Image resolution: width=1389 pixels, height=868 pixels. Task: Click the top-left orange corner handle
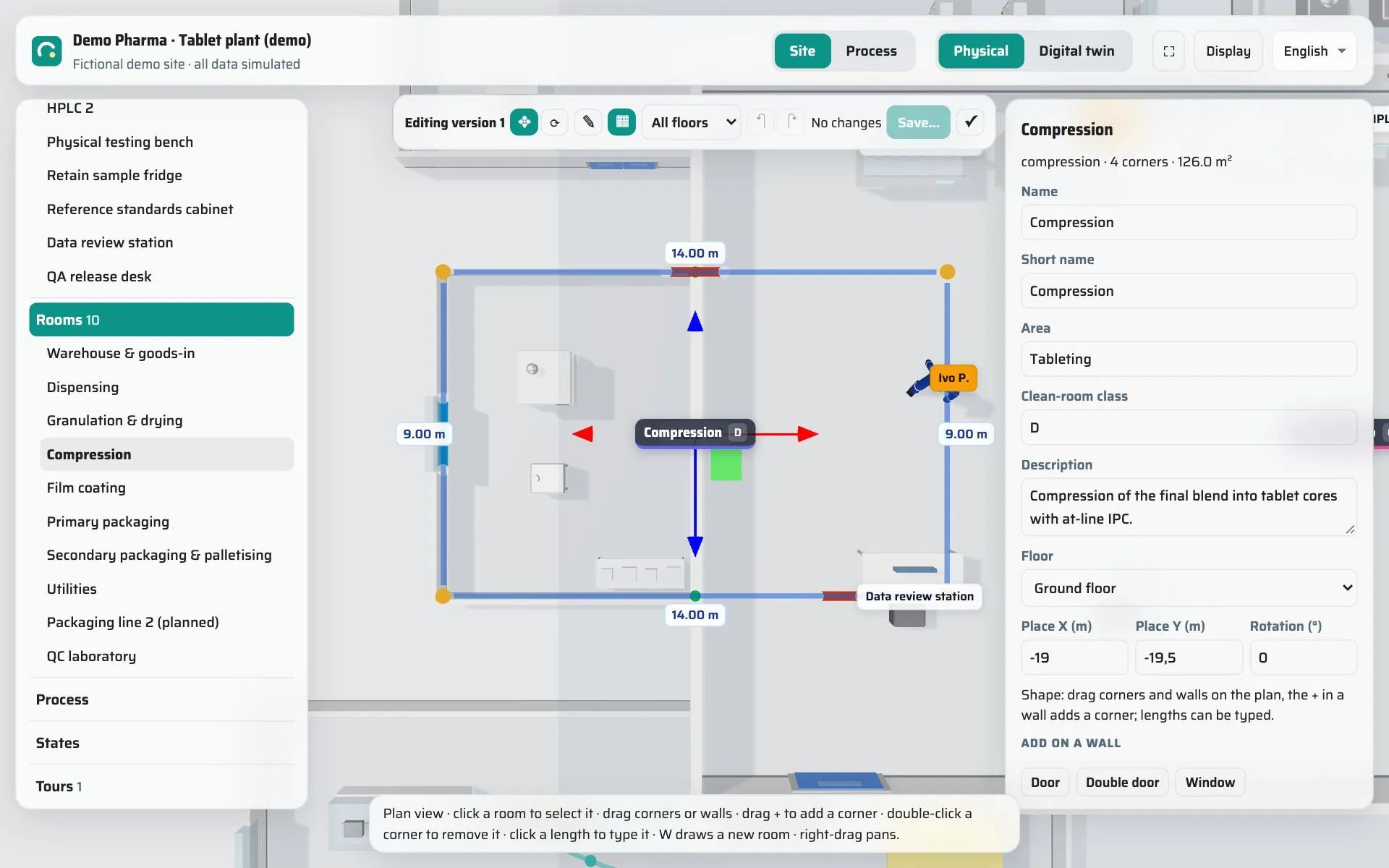tap(443, 272)
